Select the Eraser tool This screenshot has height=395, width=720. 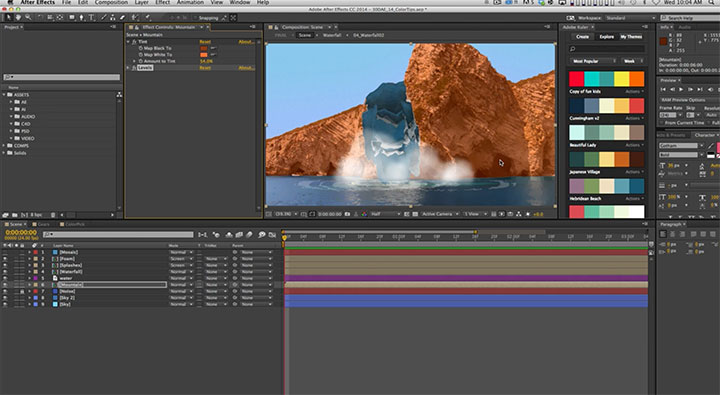[122, 17]
